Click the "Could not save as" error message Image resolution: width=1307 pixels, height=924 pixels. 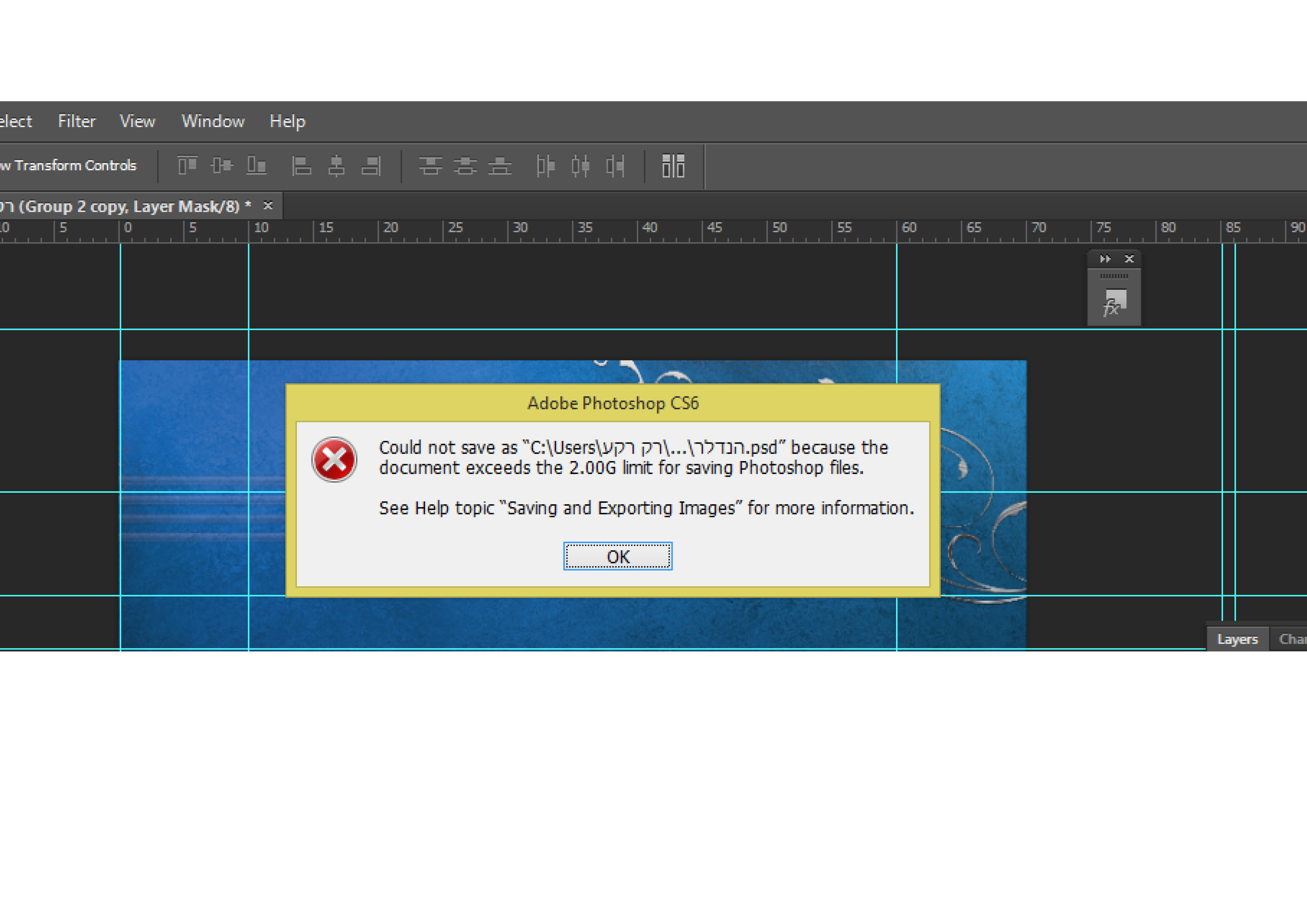point(634,457)
